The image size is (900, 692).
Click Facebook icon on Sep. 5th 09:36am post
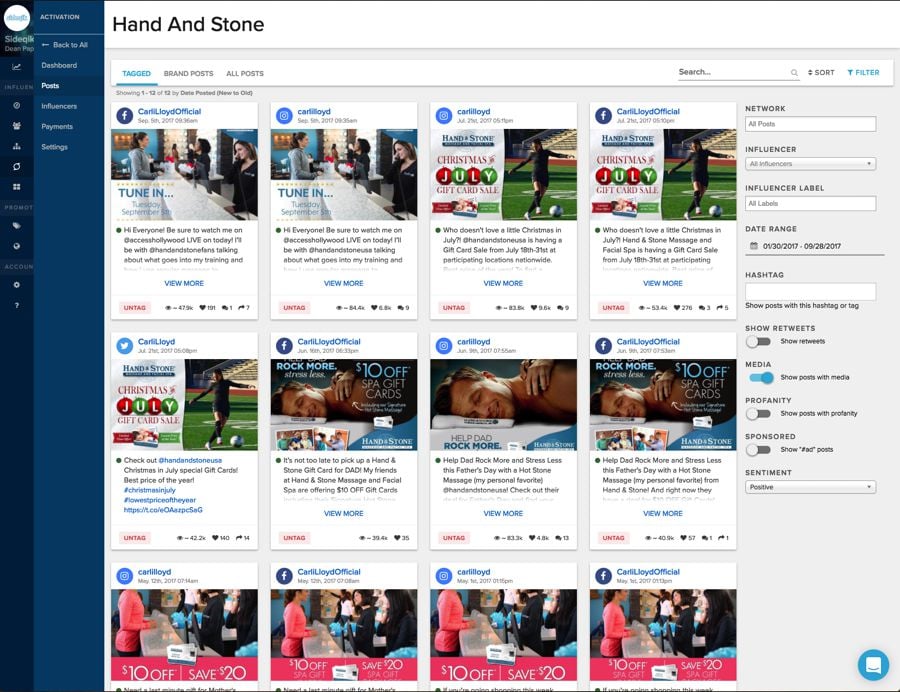coord(125,115)
